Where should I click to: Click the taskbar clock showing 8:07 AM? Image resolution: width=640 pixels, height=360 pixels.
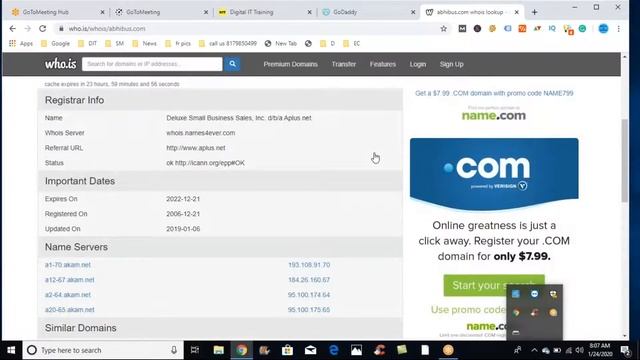pyautogui.click(x=599, y=350)
